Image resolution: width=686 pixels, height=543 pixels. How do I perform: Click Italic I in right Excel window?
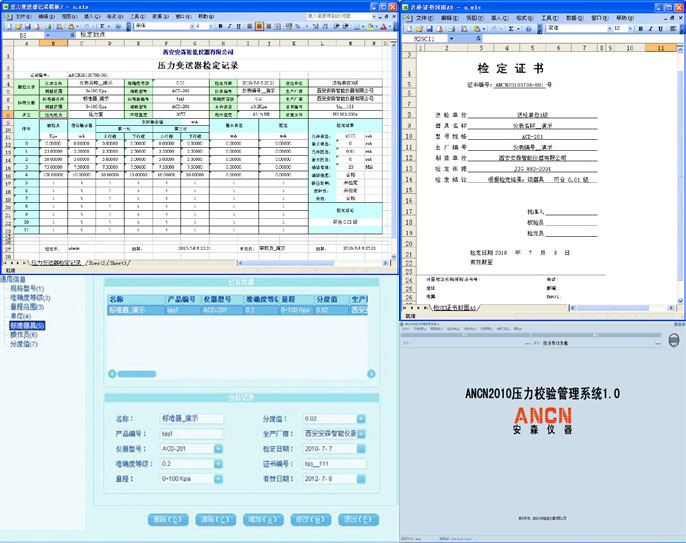651,28
